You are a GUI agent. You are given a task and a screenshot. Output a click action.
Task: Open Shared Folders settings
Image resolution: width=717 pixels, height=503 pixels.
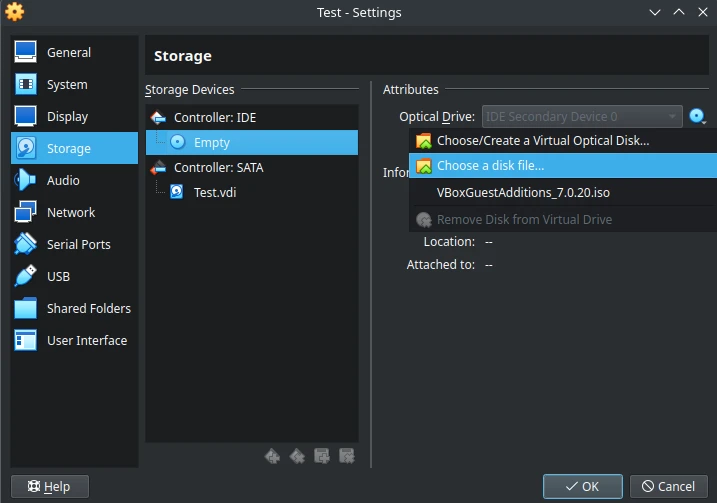(x=74, y=308)
